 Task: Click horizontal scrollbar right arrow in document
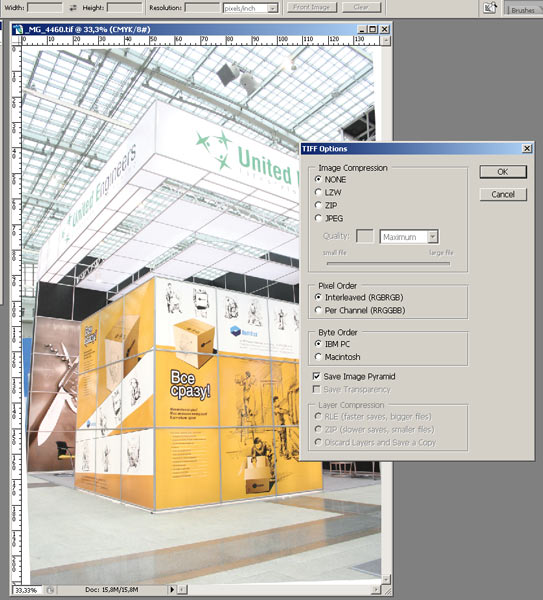376,590
